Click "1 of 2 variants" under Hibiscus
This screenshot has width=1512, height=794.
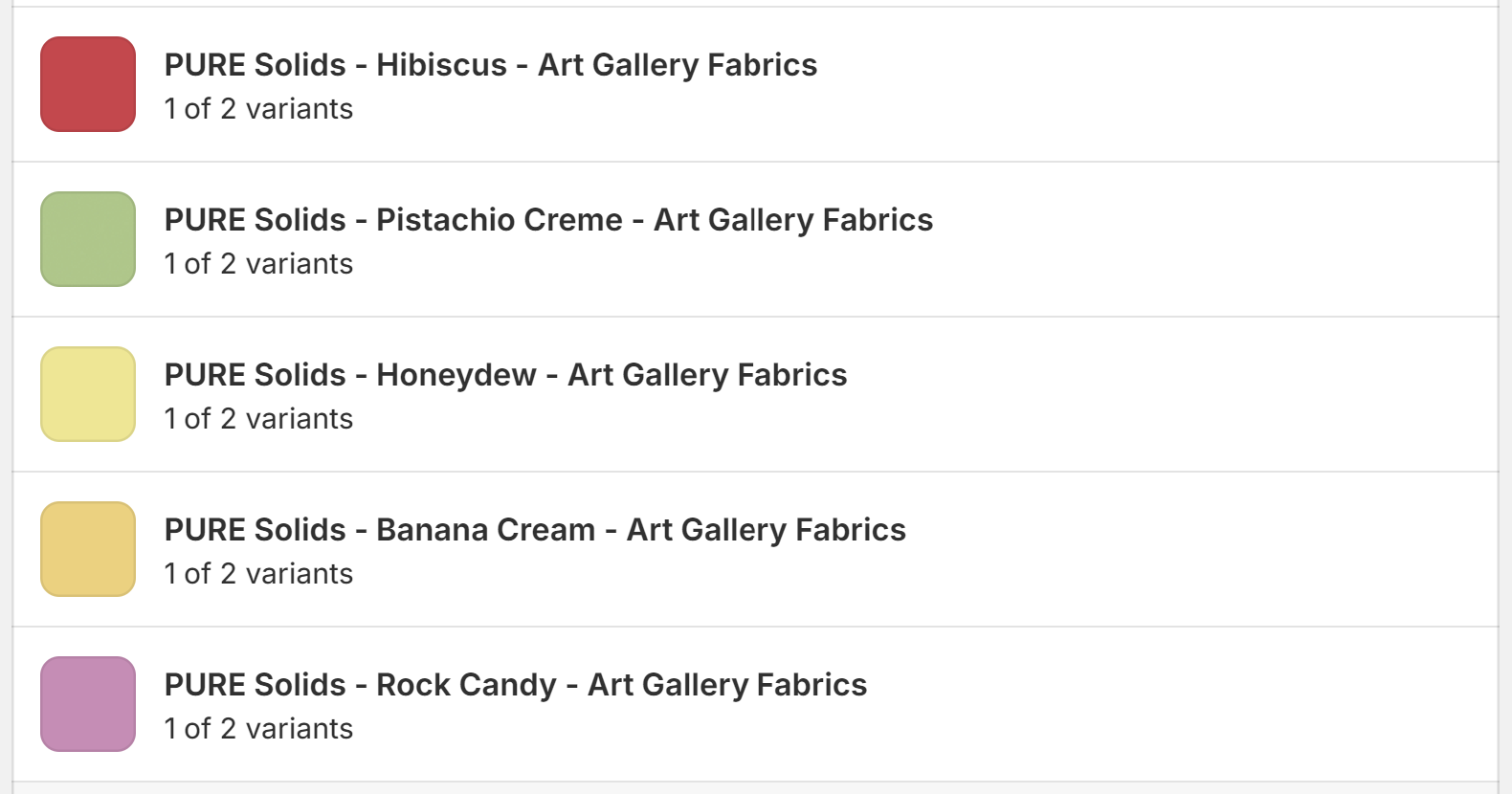[258, 109]
